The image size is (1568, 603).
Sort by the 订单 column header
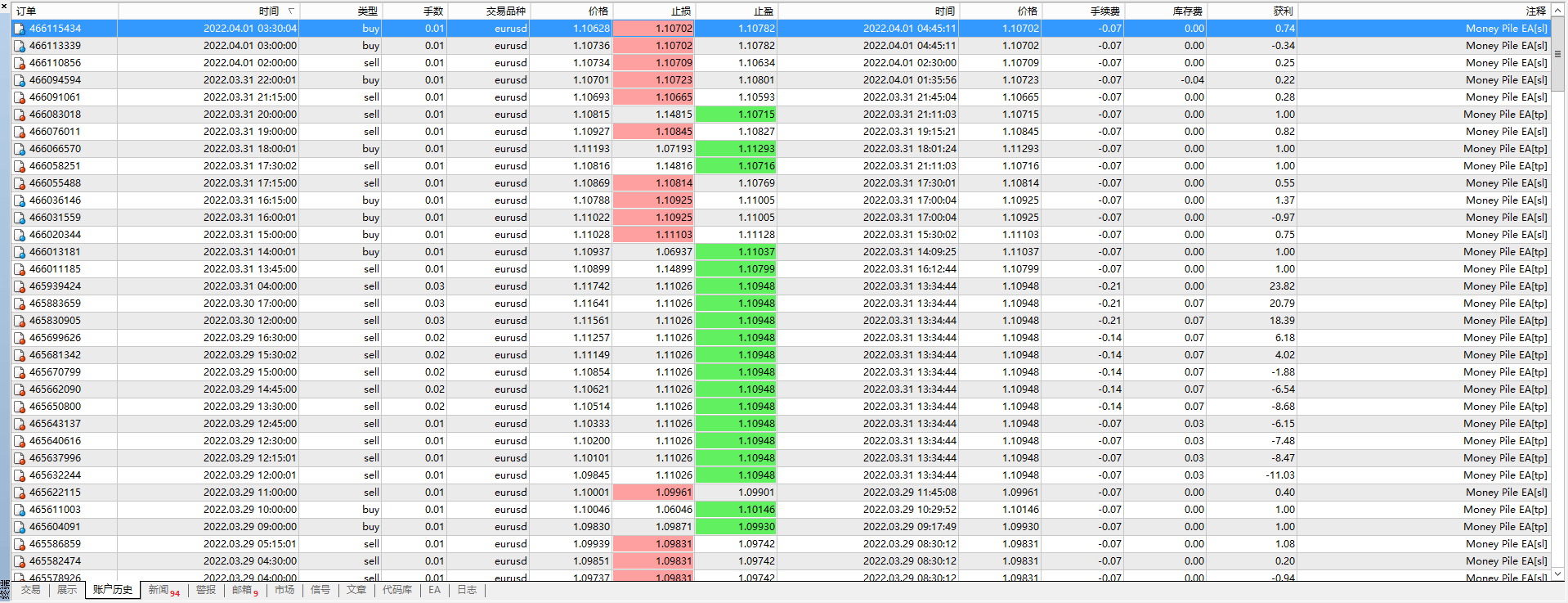click(x=65, y=11)
